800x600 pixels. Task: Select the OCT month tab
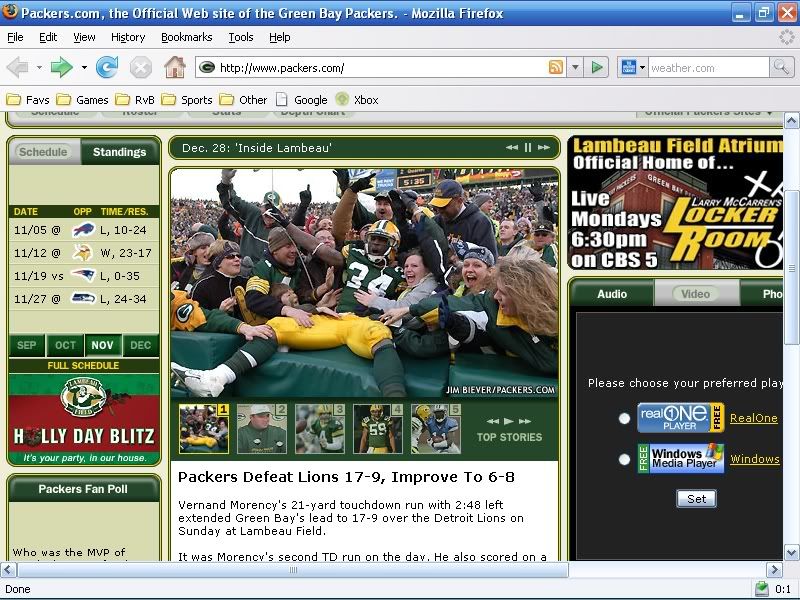pyautogui.click(x=65, y=345)
